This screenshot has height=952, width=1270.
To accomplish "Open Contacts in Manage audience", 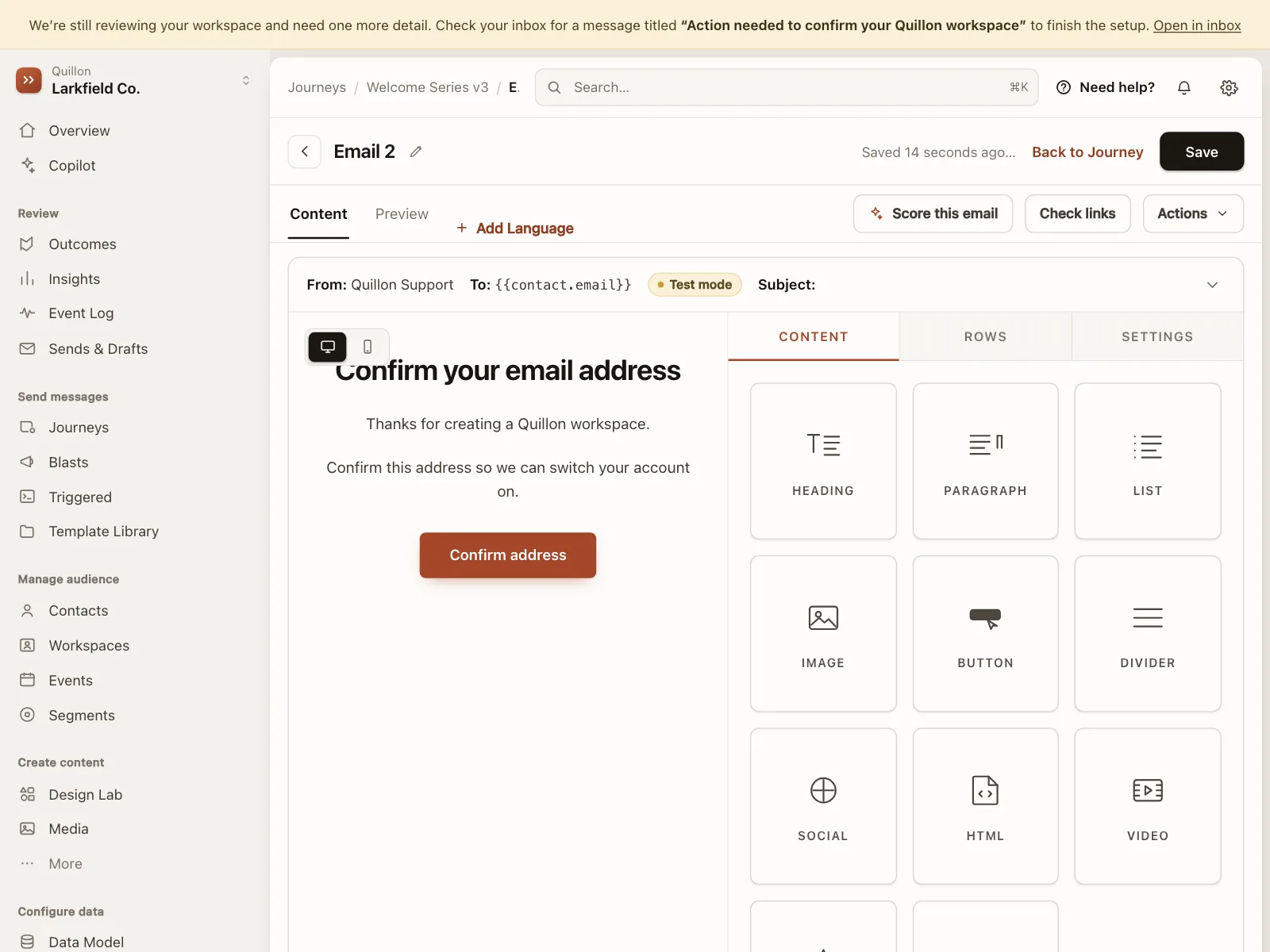I will 78,611.
